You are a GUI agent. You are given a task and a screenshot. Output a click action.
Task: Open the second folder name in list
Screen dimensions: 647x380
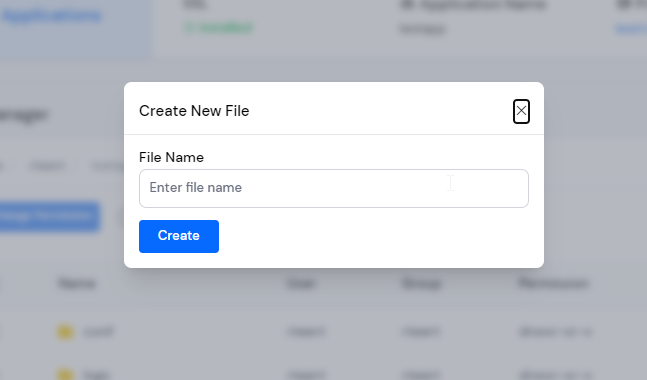[x=96, y=375]
